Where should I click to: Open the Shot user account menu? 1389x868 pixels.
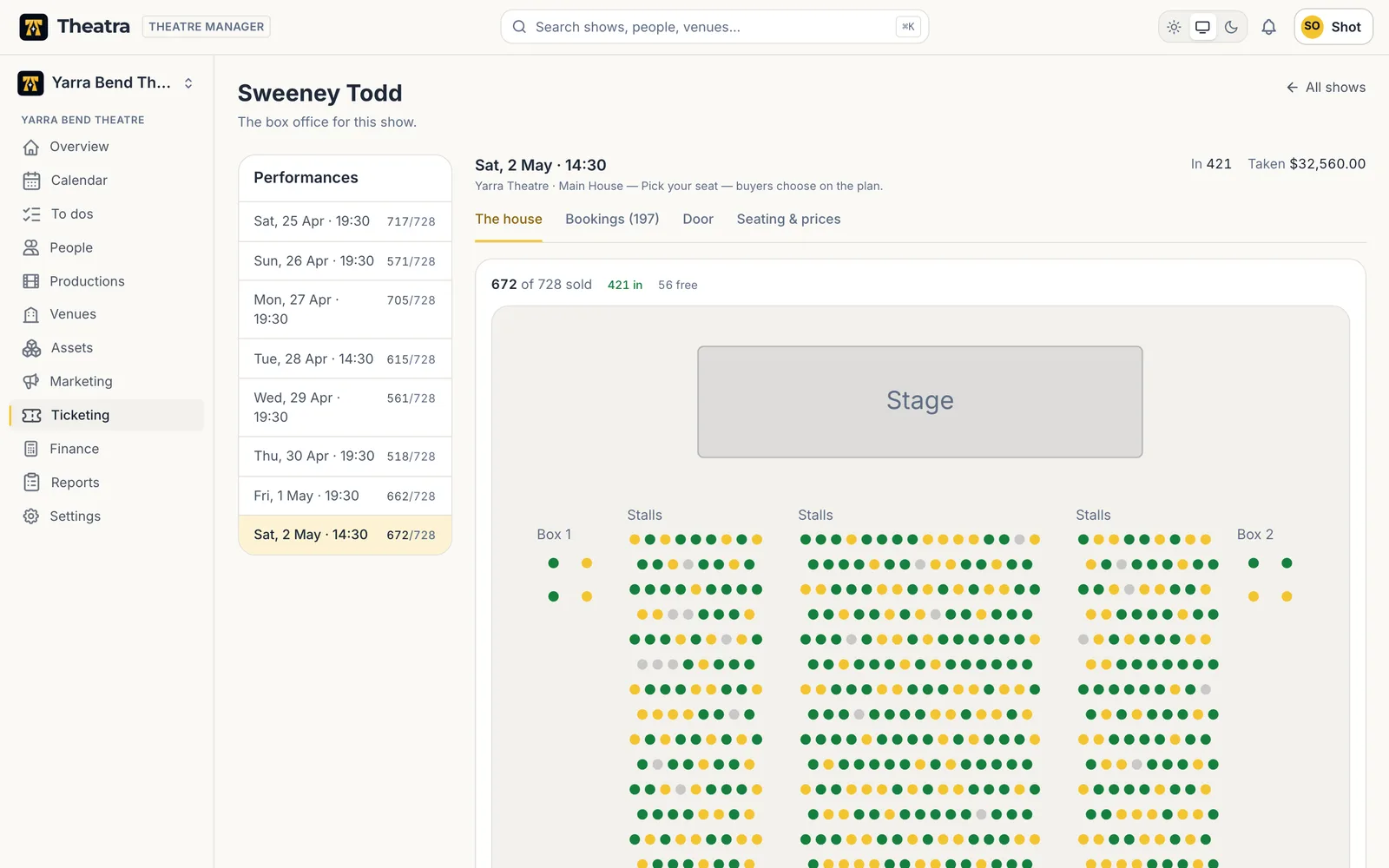pos(1333,27)
